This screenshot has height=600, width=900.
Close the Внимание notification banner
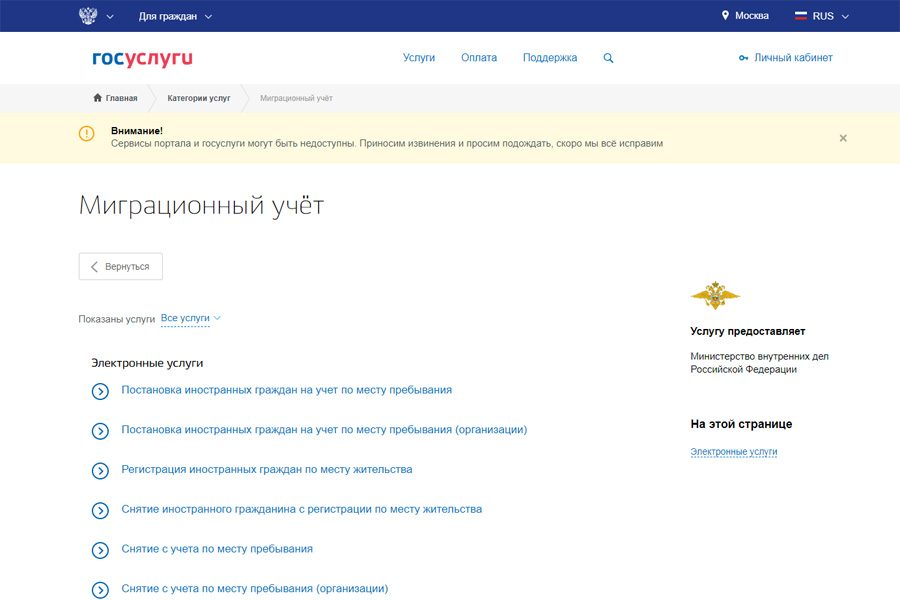[843, 138]
